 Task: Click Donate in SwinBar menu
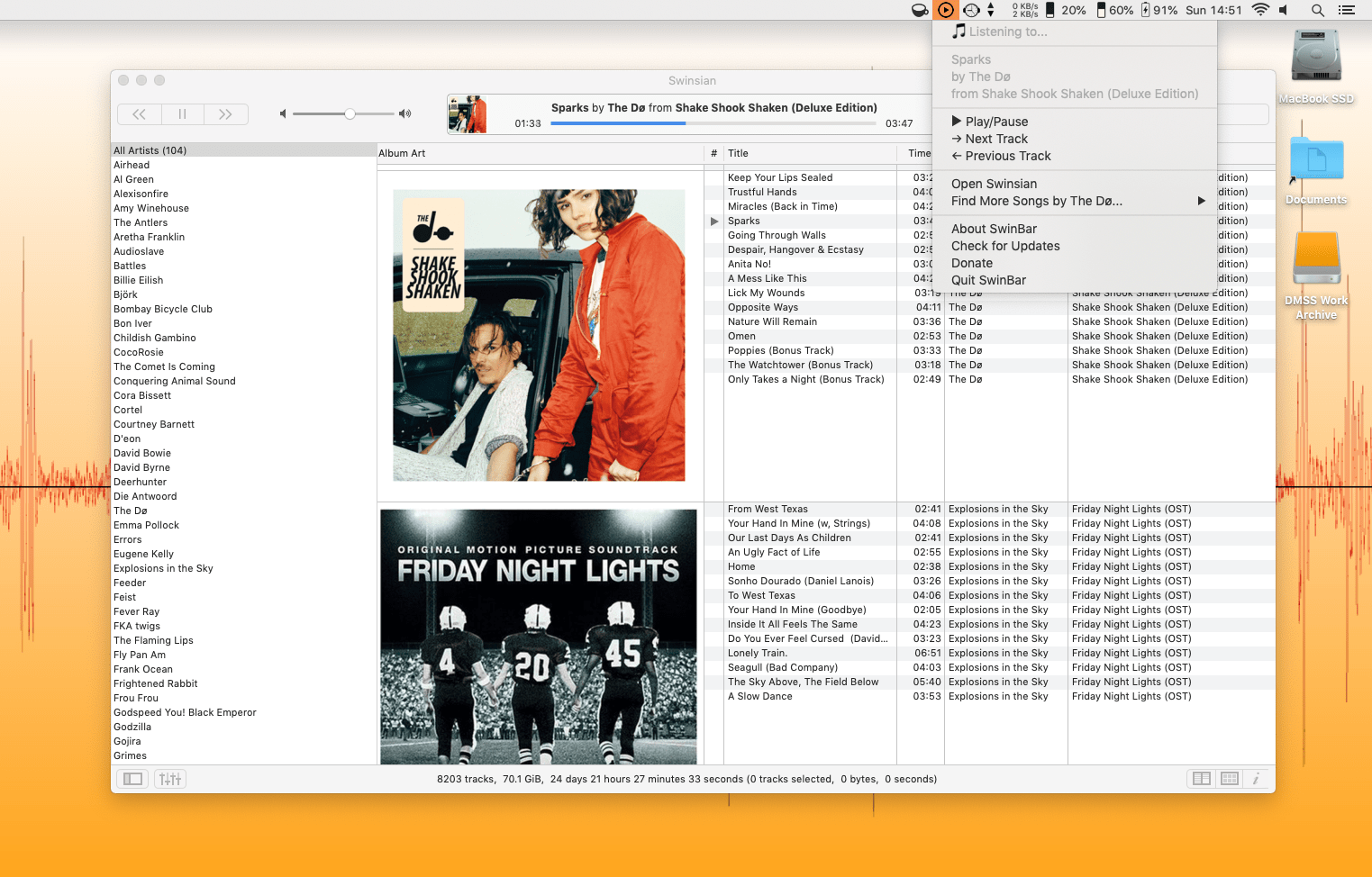coord(1075,263)
